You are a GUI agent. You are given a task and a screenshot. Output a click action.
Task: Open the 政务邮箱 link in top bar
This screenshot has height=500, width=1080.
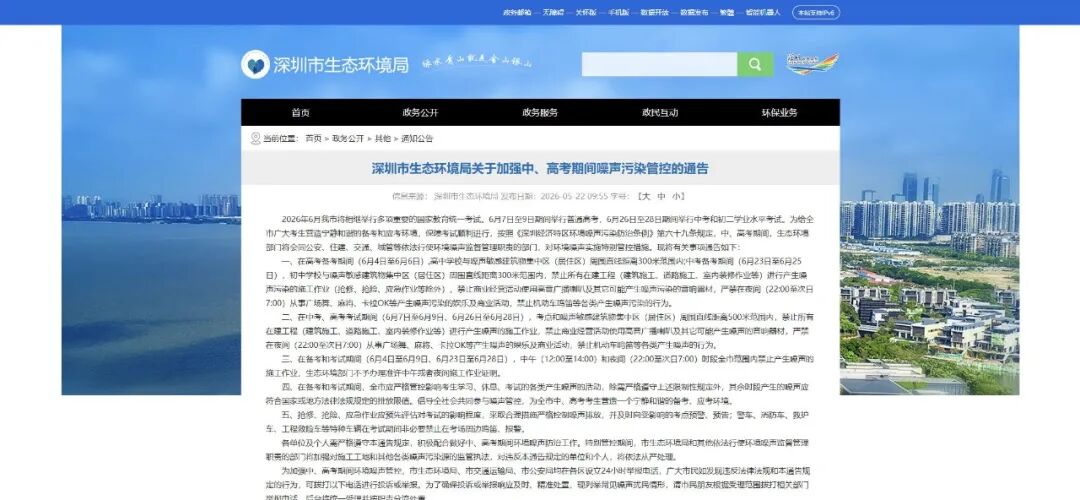(x=517, y=12)
